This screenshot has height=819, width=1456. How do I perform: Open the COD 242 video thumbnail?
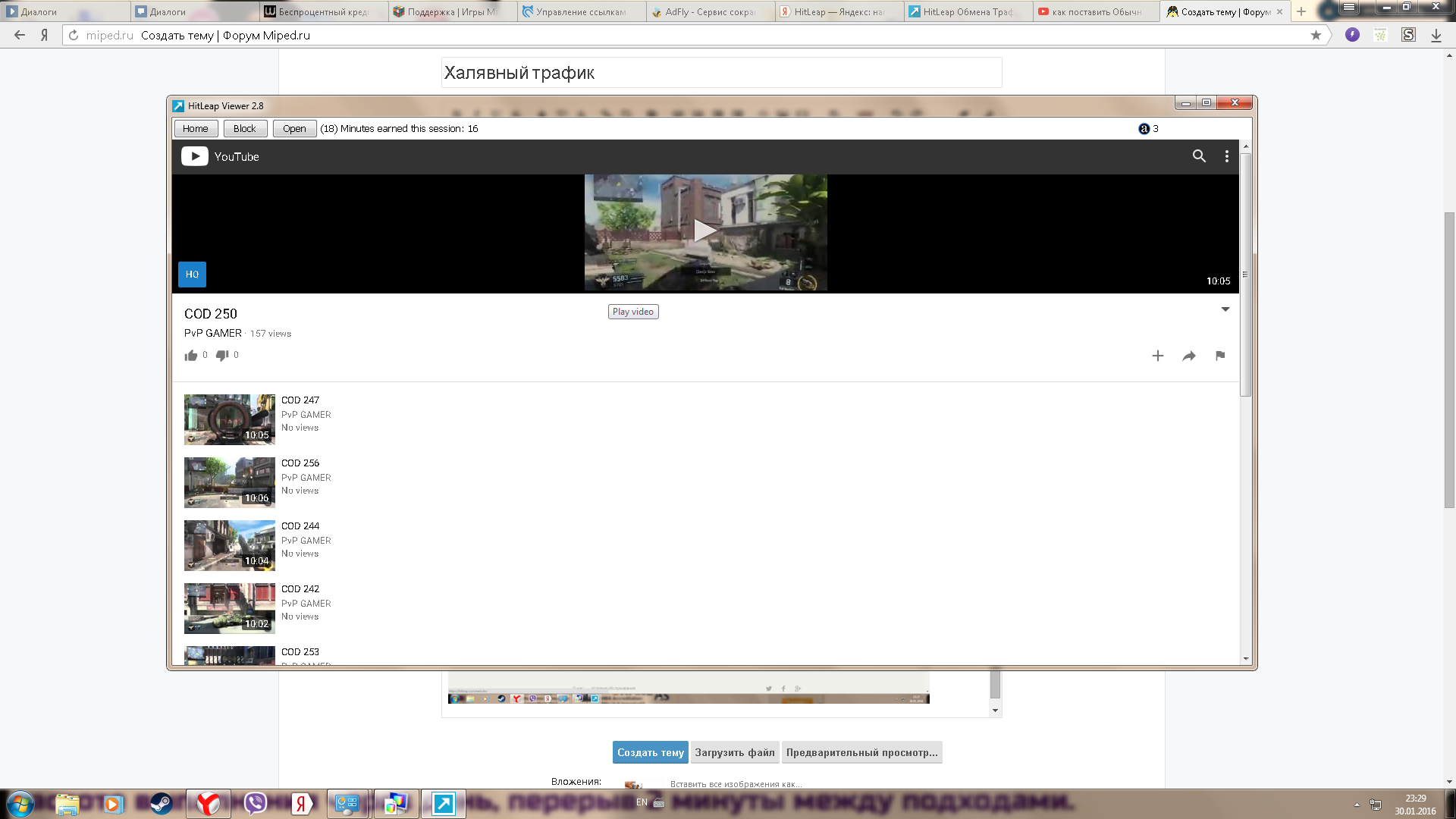coord(230,608)
